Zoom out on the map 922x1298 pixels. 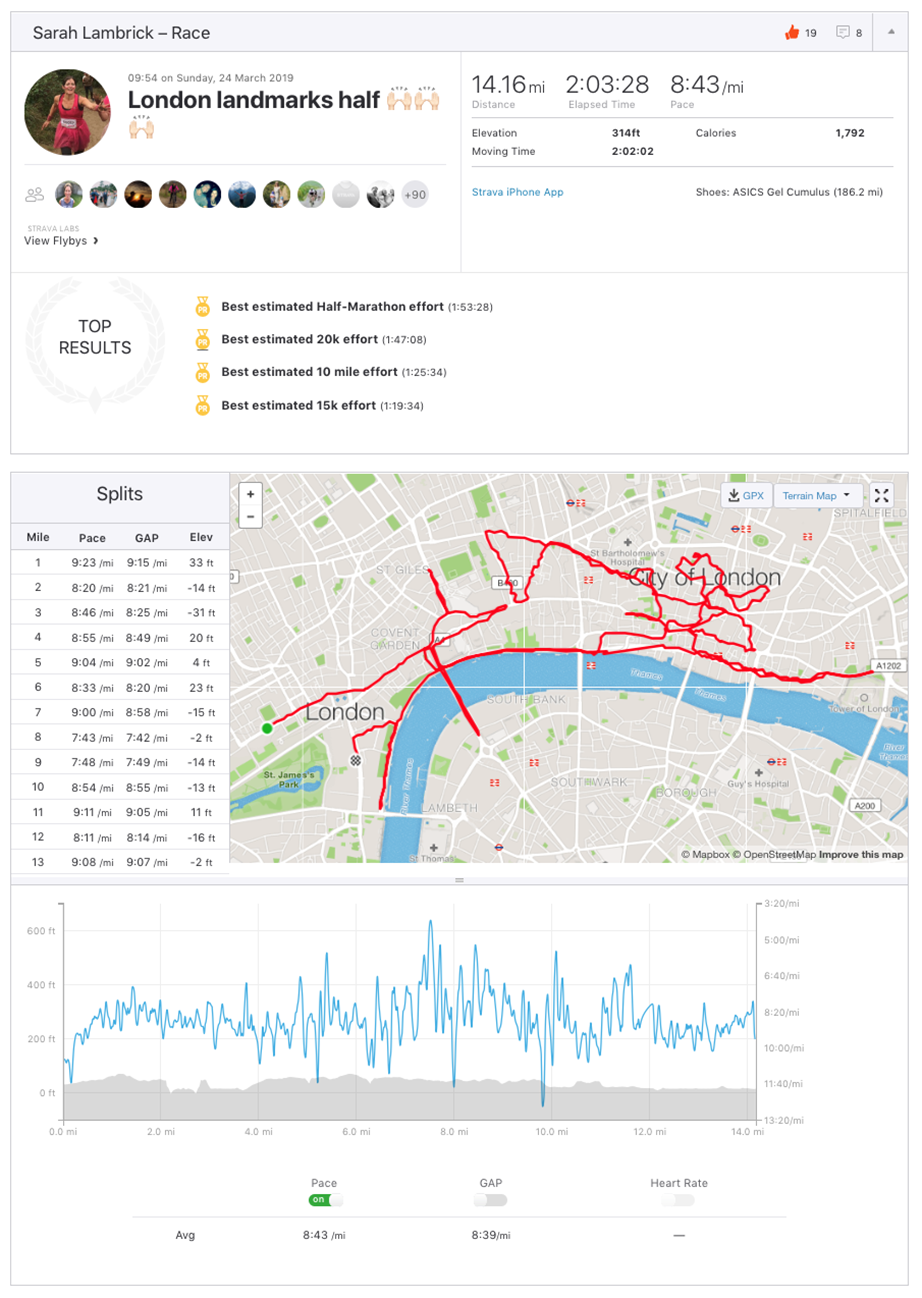[x=250, y=516]
